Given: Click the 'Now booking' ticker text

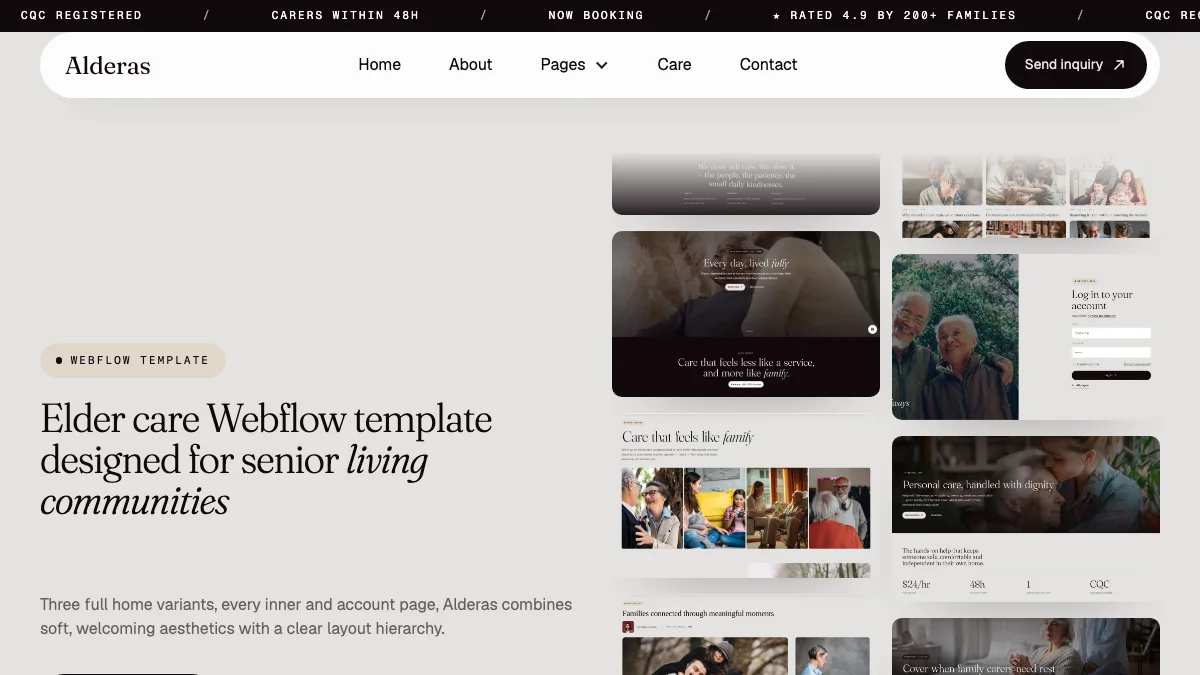Looking at the screenshot, I should pos(596,15).
